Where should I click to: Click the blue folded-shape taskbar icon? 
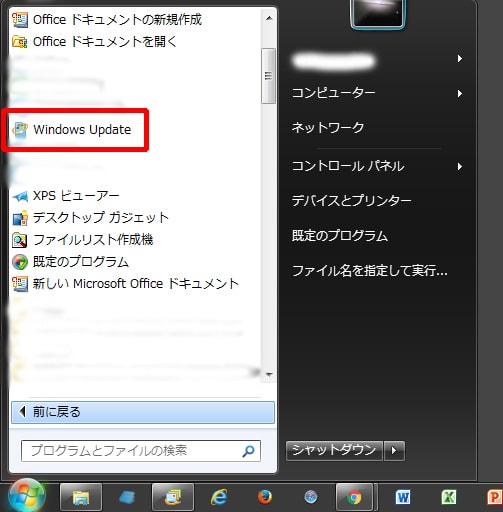127,497
